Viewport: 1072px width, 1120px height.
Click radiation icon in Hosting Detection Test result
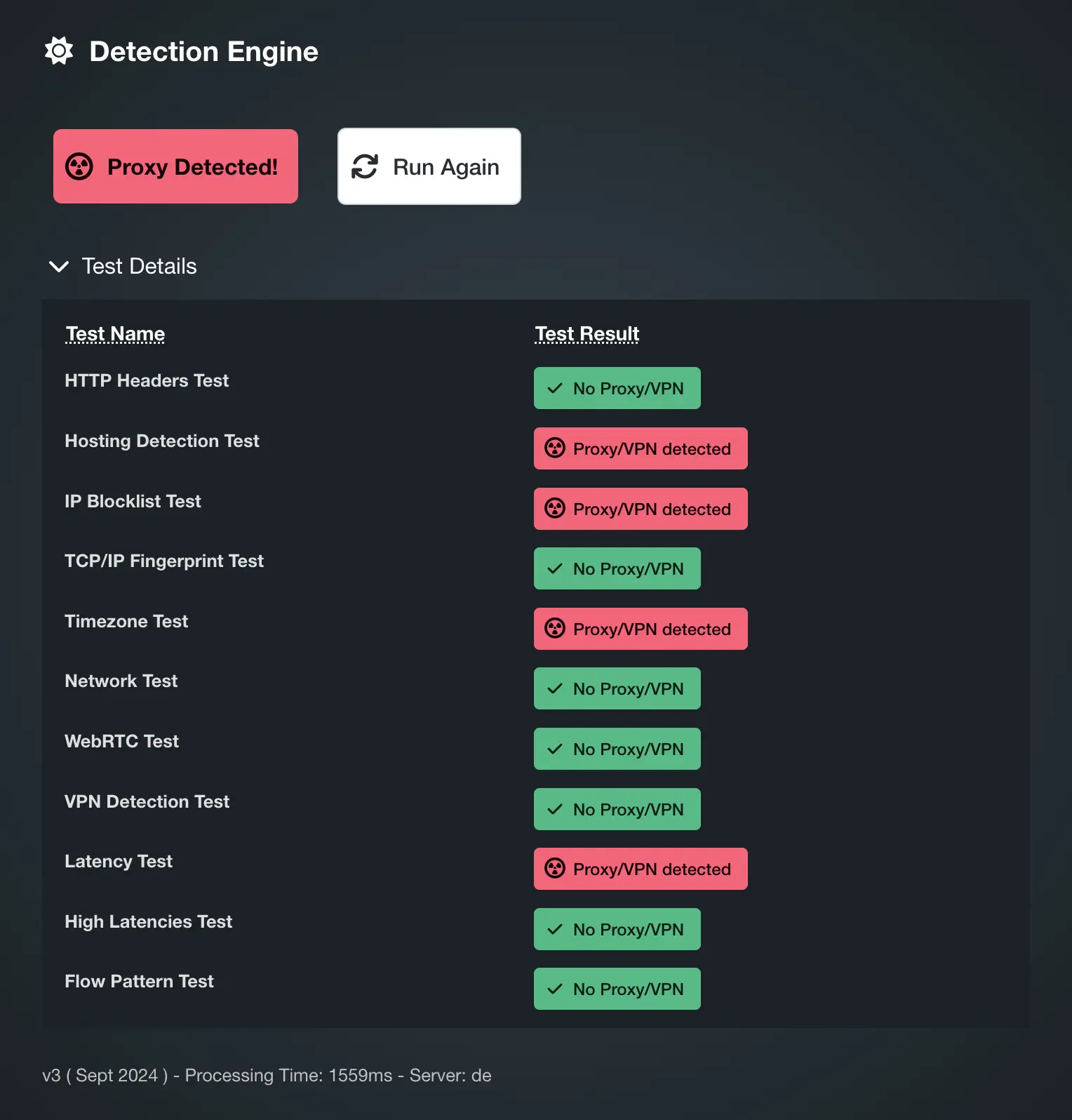(x=555, y=448)
